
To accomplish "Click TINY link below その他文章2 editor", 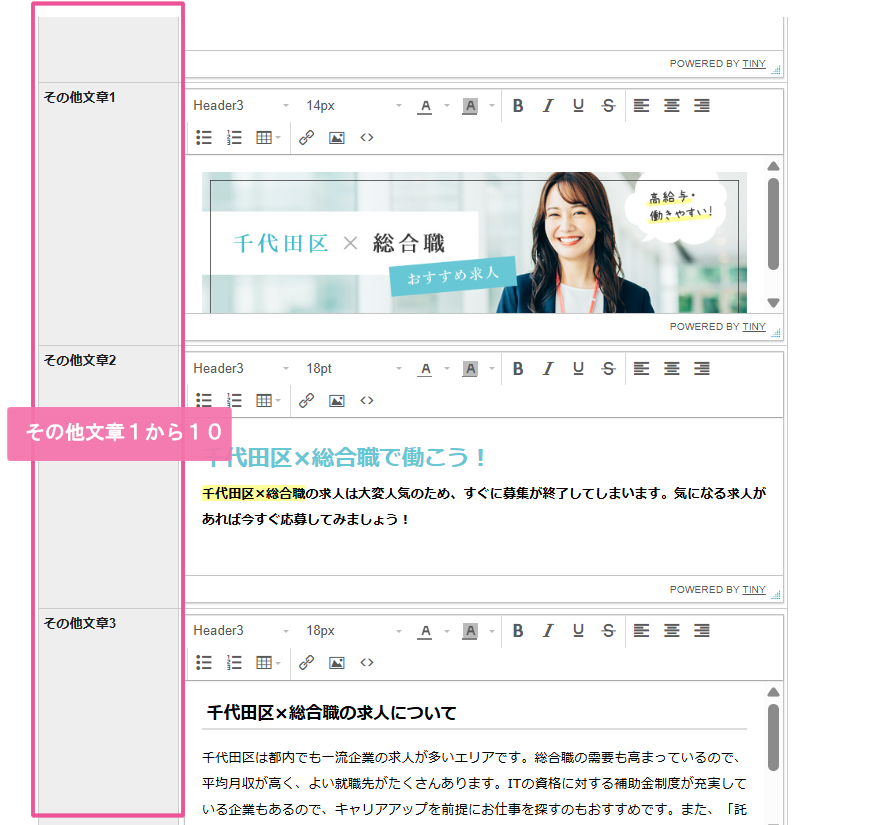I will pyautogui.click(x=754, y=590).
